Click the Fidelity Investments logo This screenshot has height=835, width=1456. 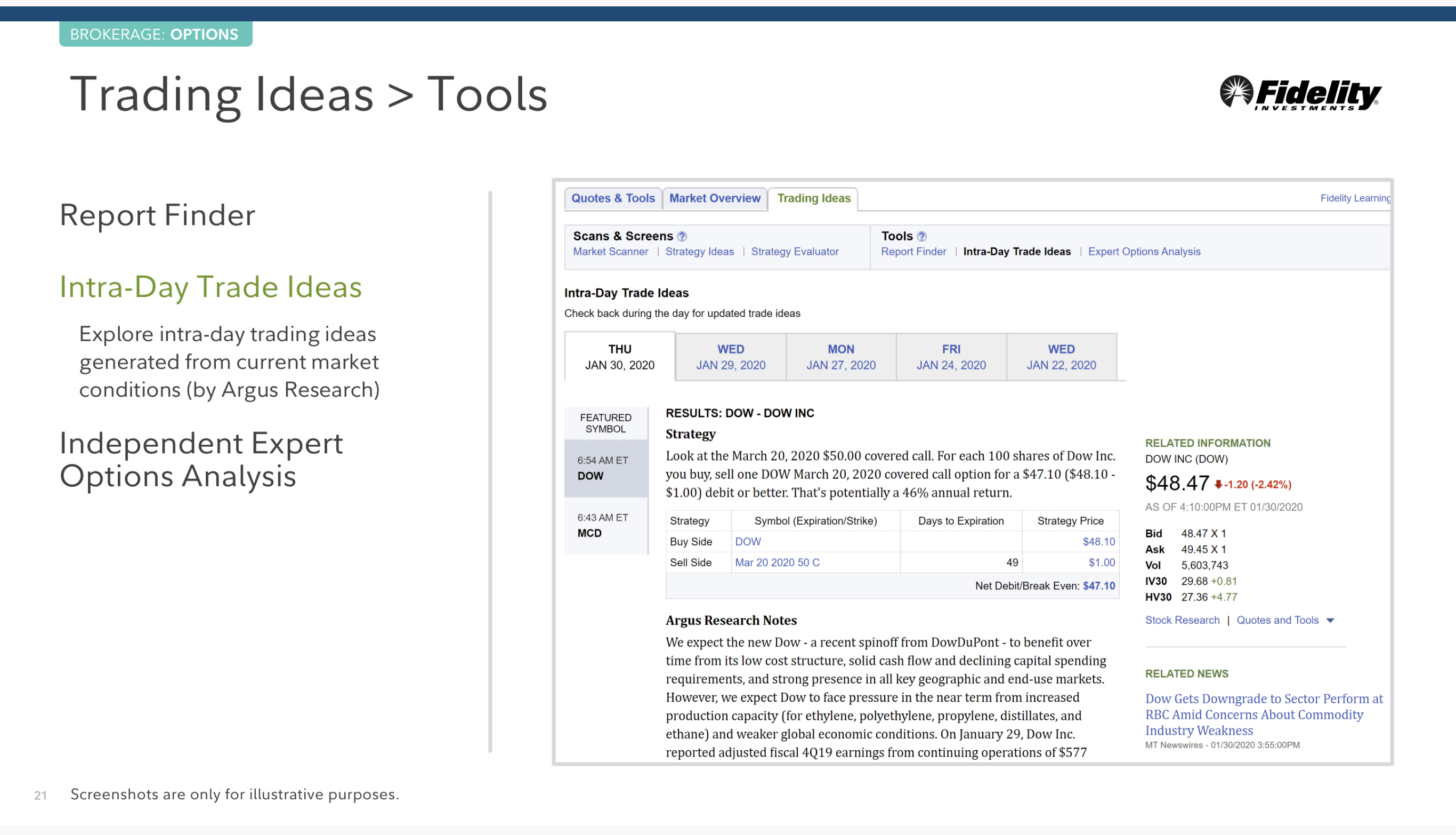coord(1300,93)
